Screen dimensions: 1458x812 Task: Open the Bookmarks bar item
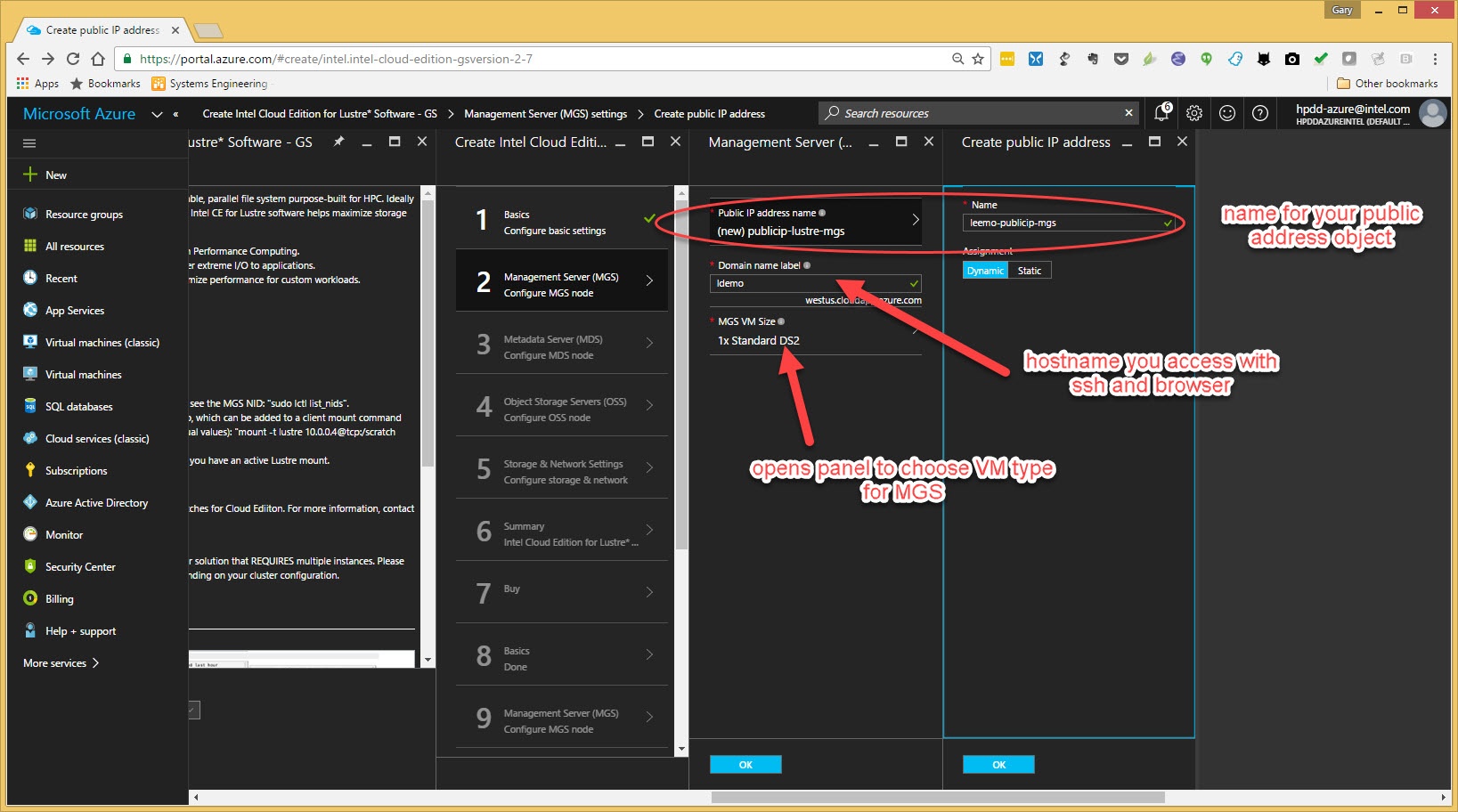coord(105,84)
